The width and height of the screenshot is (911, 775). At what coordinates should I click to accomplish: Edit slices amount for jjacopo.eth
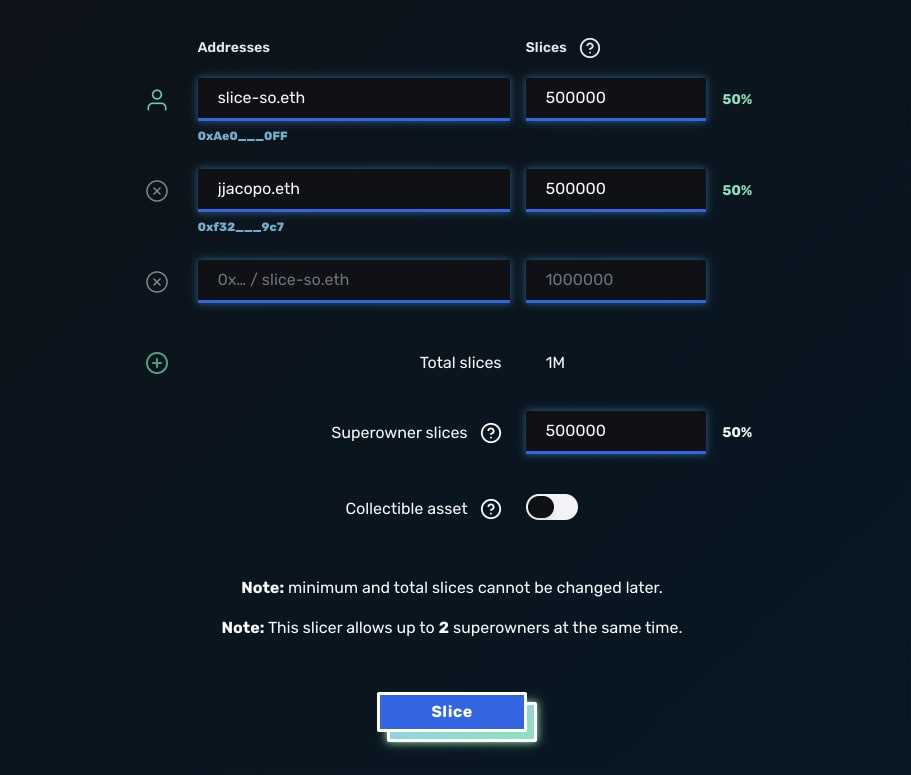[616, 190]
